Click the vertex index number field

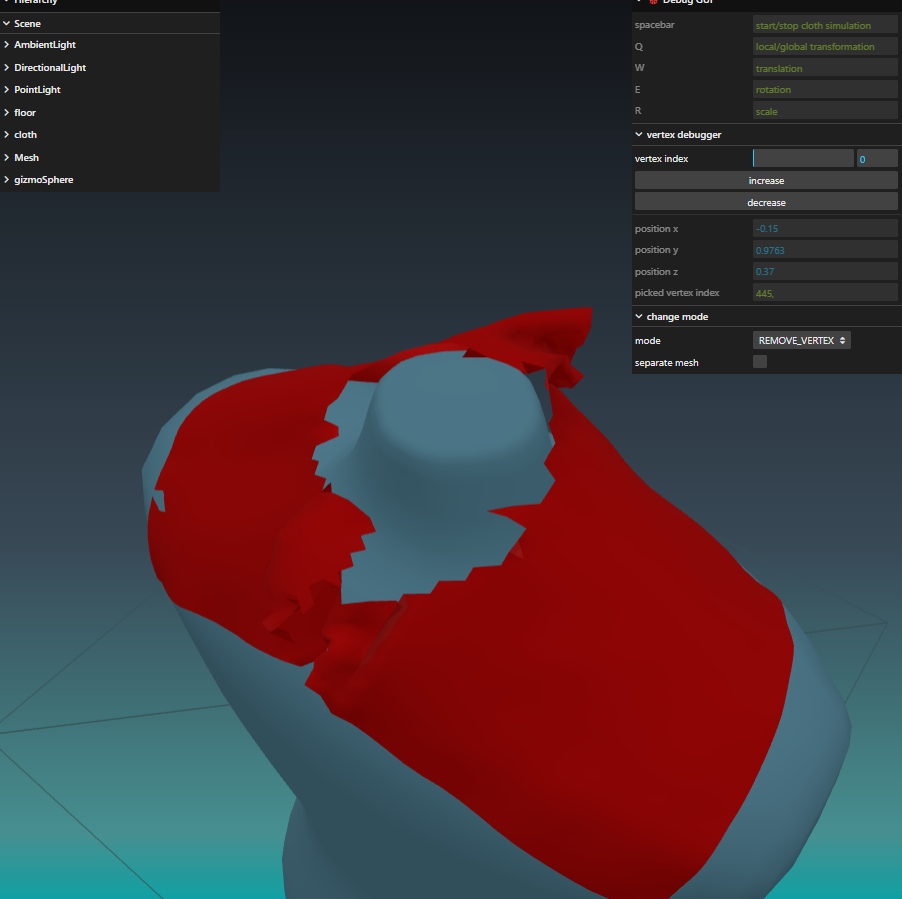point(877,159)
